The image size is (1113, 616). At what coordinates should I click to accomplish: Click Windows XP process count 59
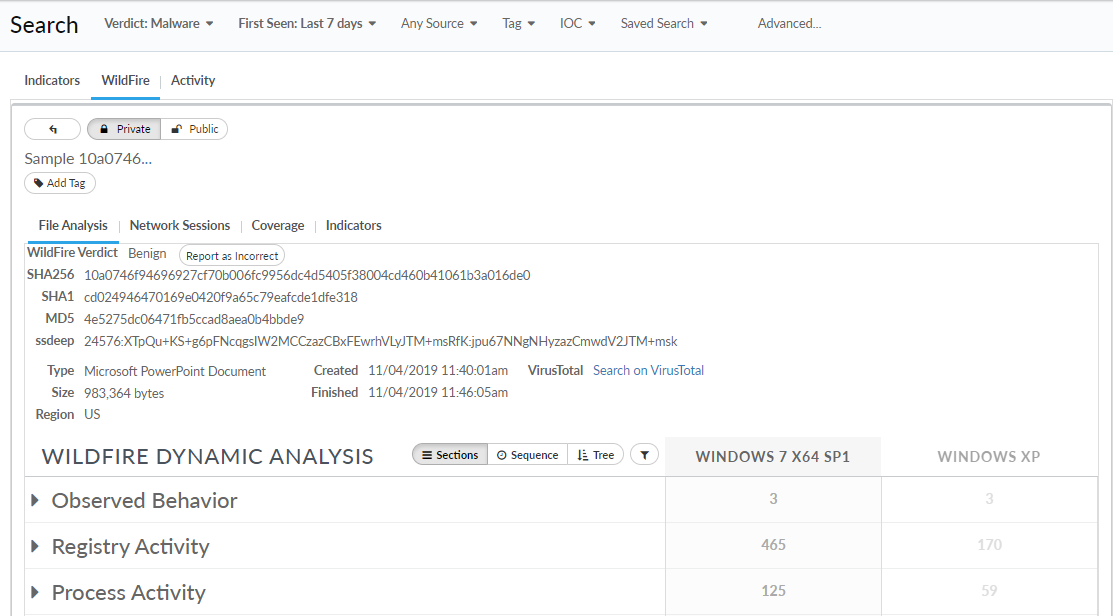(989, 591)
